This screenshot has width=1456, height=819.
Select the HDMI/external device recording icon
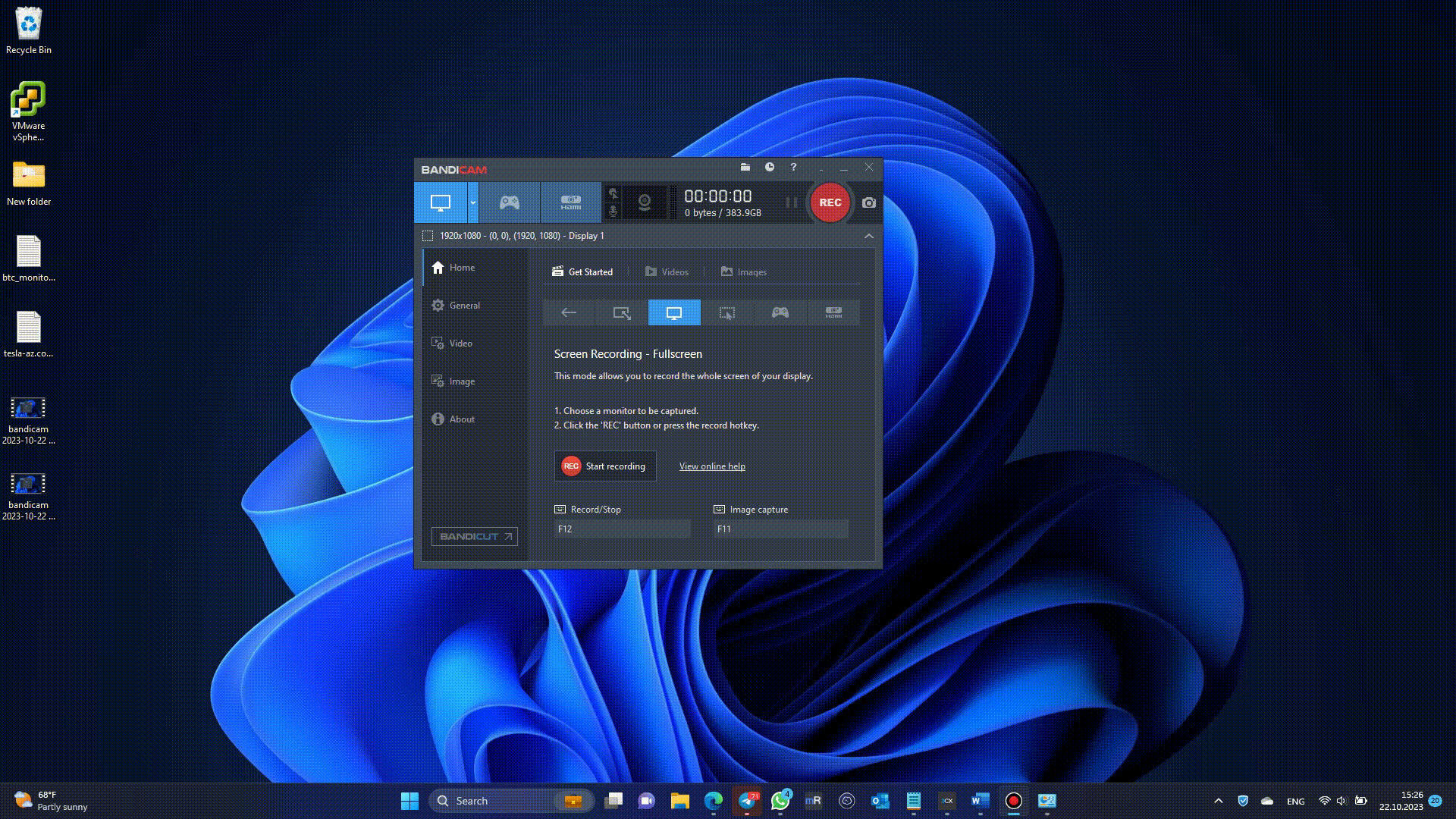click(570, 202)
